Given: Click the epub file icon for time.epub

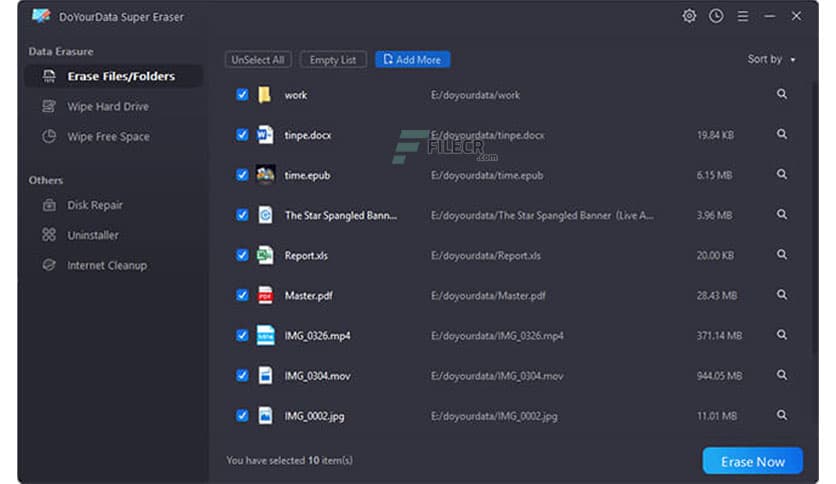Looking at the screenshot, I should (265, 175).
